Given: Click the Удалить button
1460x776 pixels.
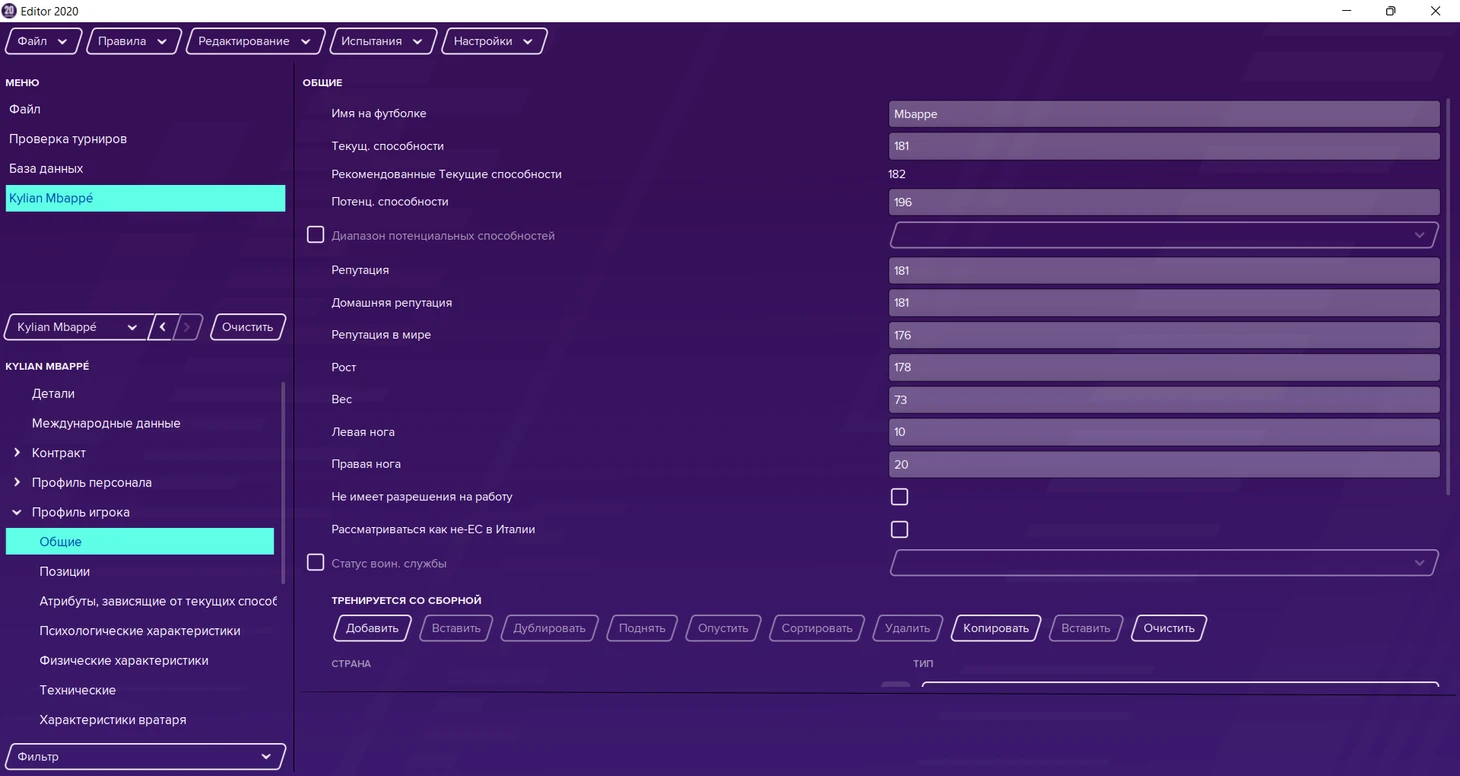Looking at the screenshot, I should (907, 628).
